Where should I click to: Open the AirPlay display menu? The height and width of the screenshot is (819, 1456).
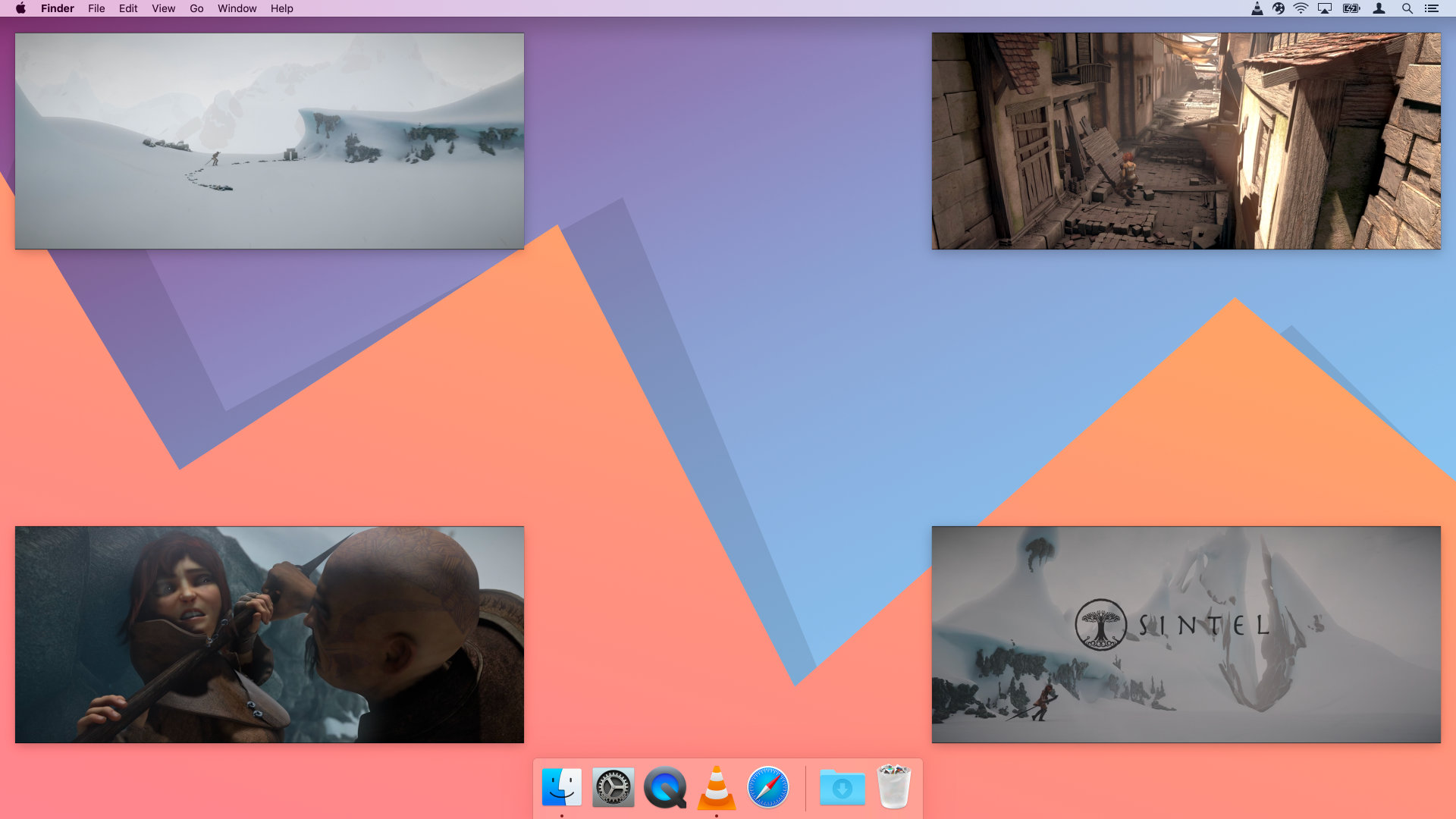(x=1325, y=8)
